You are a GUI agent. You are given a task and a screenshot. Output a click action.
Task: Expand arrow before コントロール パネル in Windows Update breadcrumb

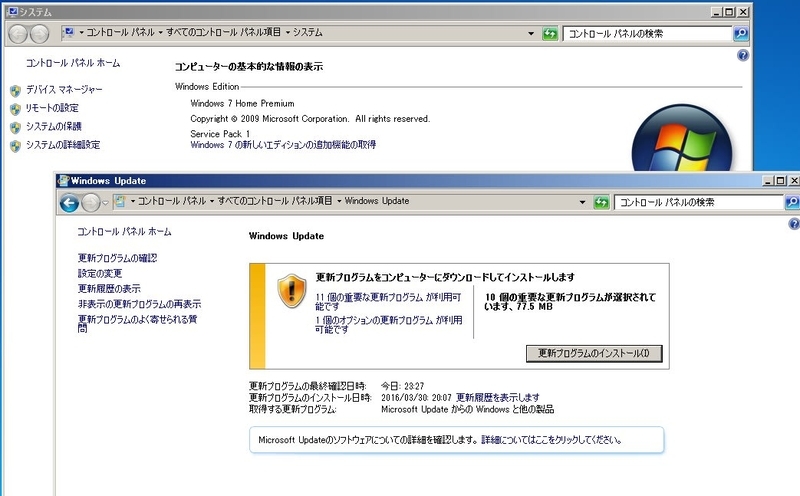tap(133, 201)
